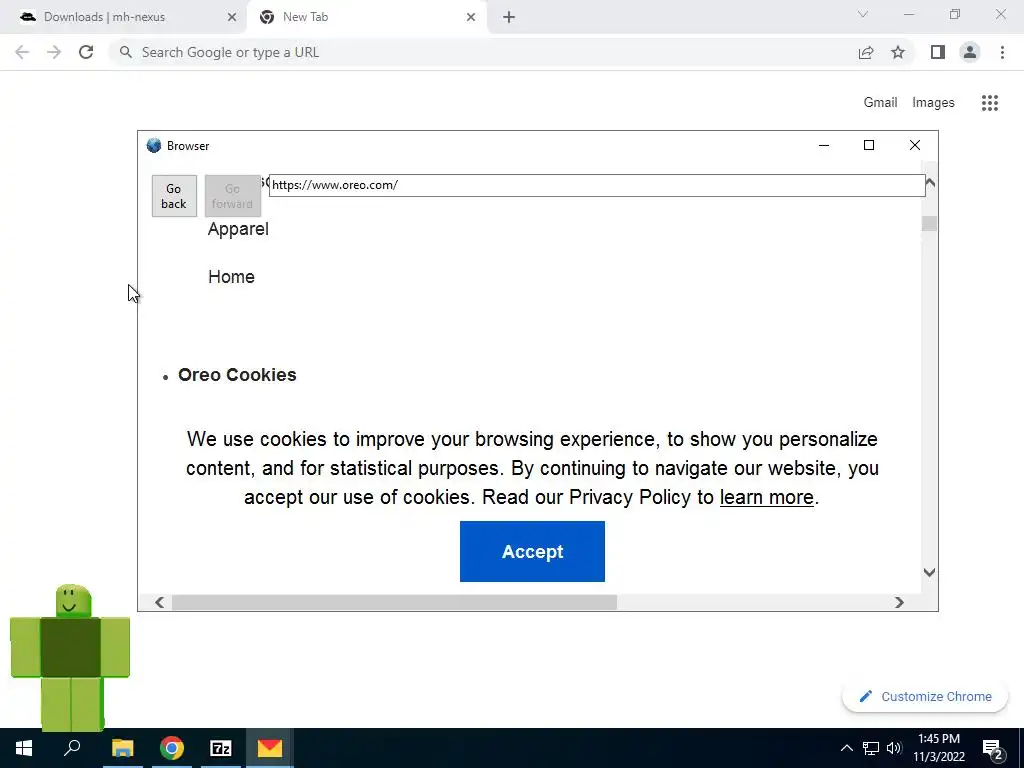
Task: Open Chrome side panel
Action: click(938, 52)
